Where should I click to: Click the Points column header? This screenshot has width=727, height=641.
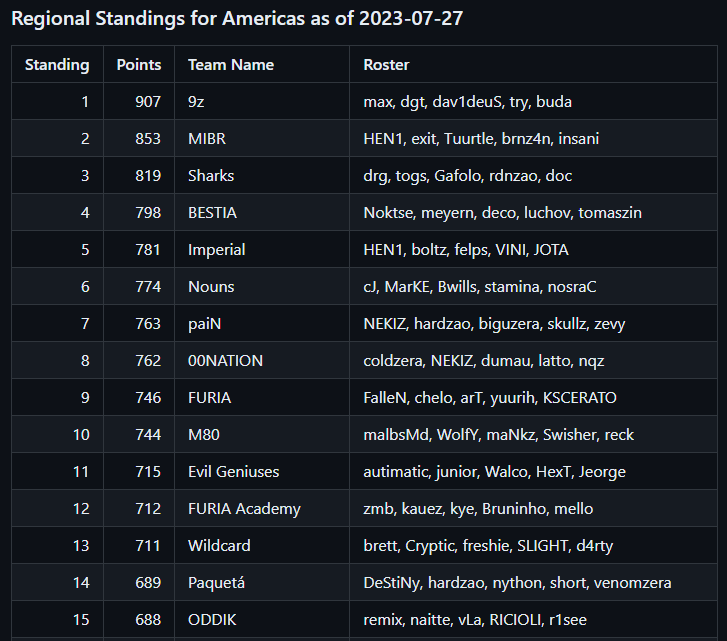coord(139,64)
